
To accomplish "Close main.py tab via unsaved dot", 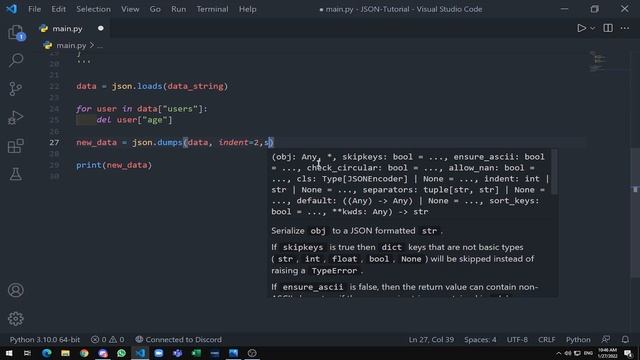I will point(100,28).
